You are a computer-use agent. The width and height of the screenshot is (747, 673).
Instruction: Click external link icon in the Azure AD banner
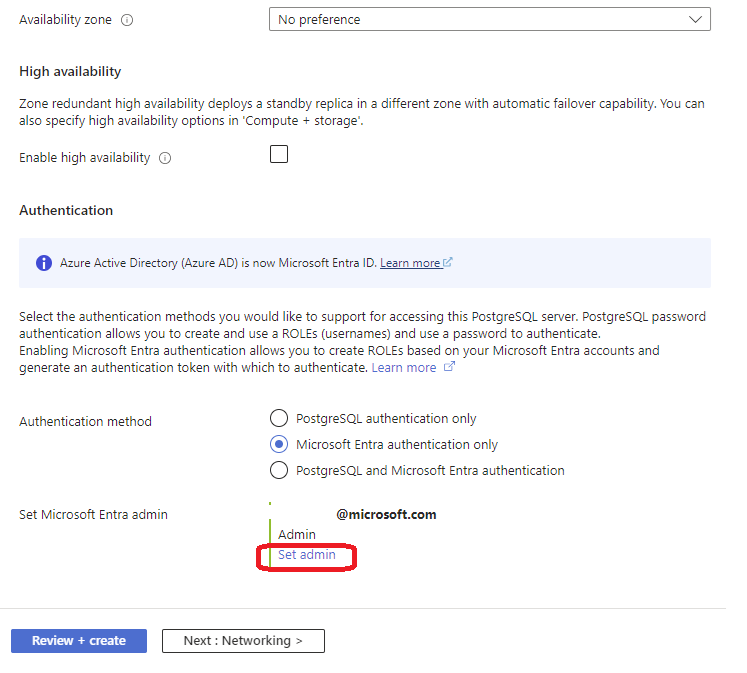point(448,263)
